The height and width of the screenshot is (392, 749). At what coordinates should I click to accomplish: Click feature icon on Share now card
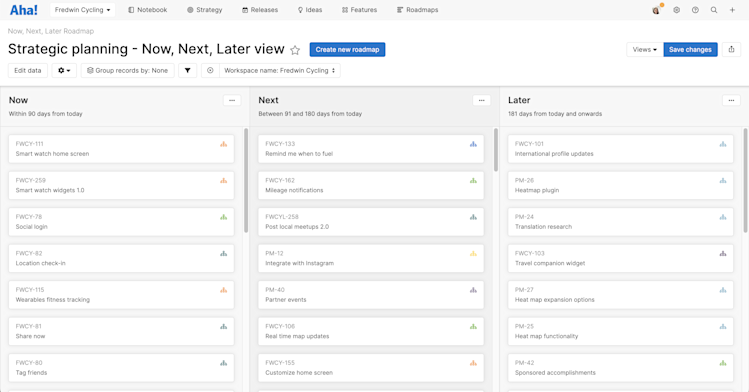click(x=224, y=327)
